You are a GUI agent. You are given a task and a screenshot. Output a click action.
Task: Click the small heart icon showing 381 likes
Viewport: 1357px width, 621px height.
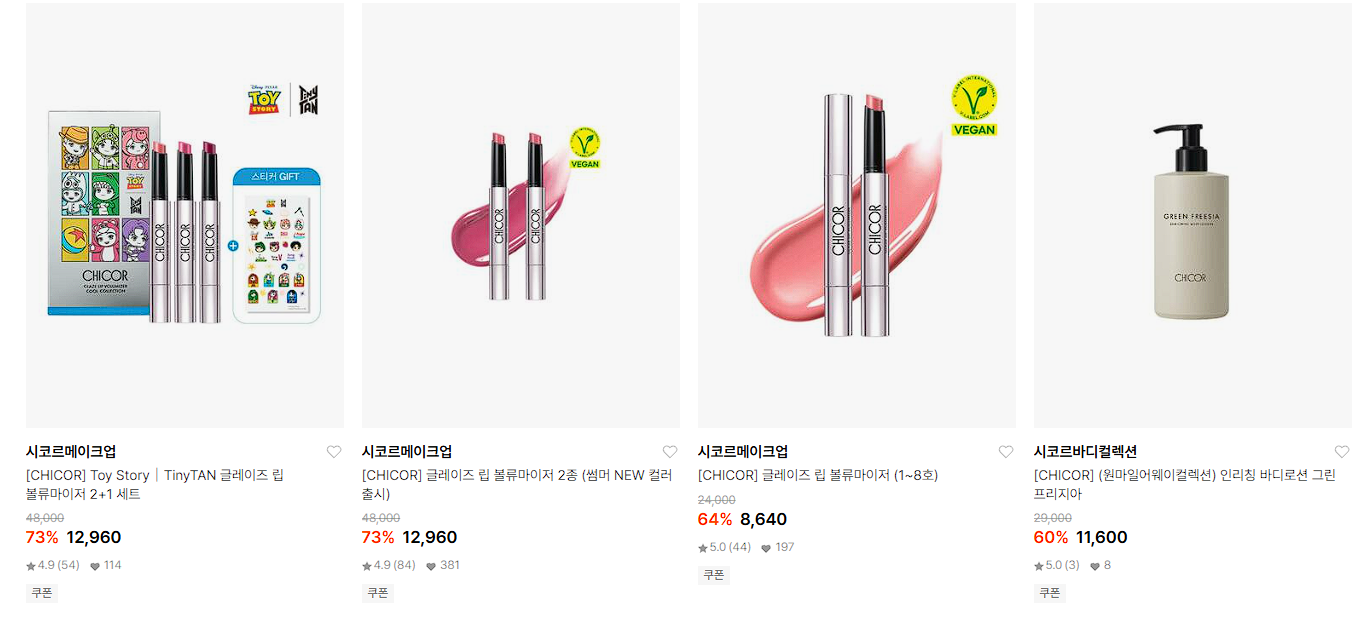[x=431, y=566]
